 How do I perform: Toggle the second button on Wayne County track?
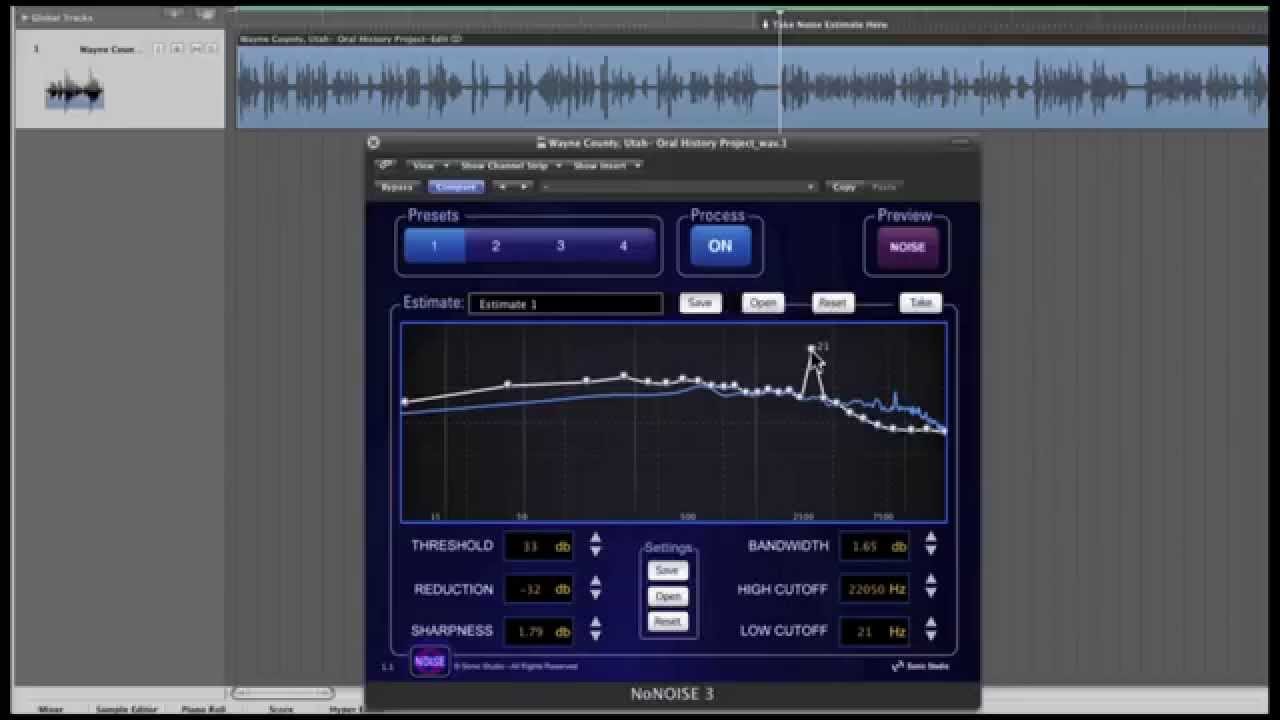[177, 49]
